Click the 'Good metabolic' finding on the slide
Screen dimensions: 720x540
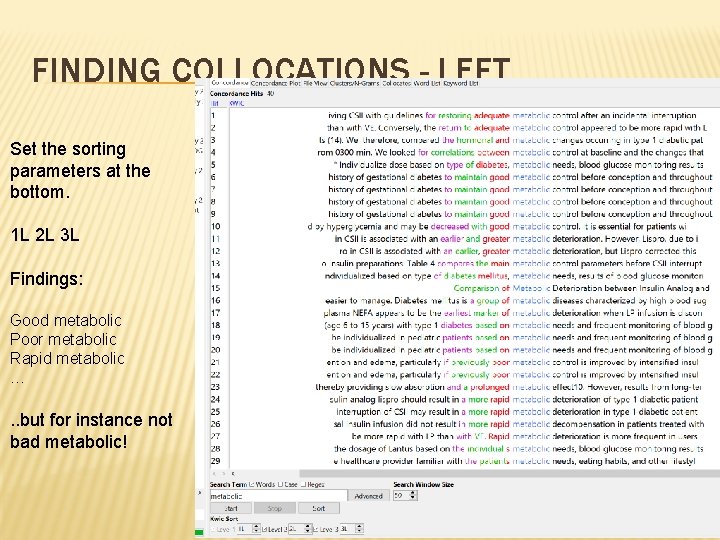tap(66, 320)
